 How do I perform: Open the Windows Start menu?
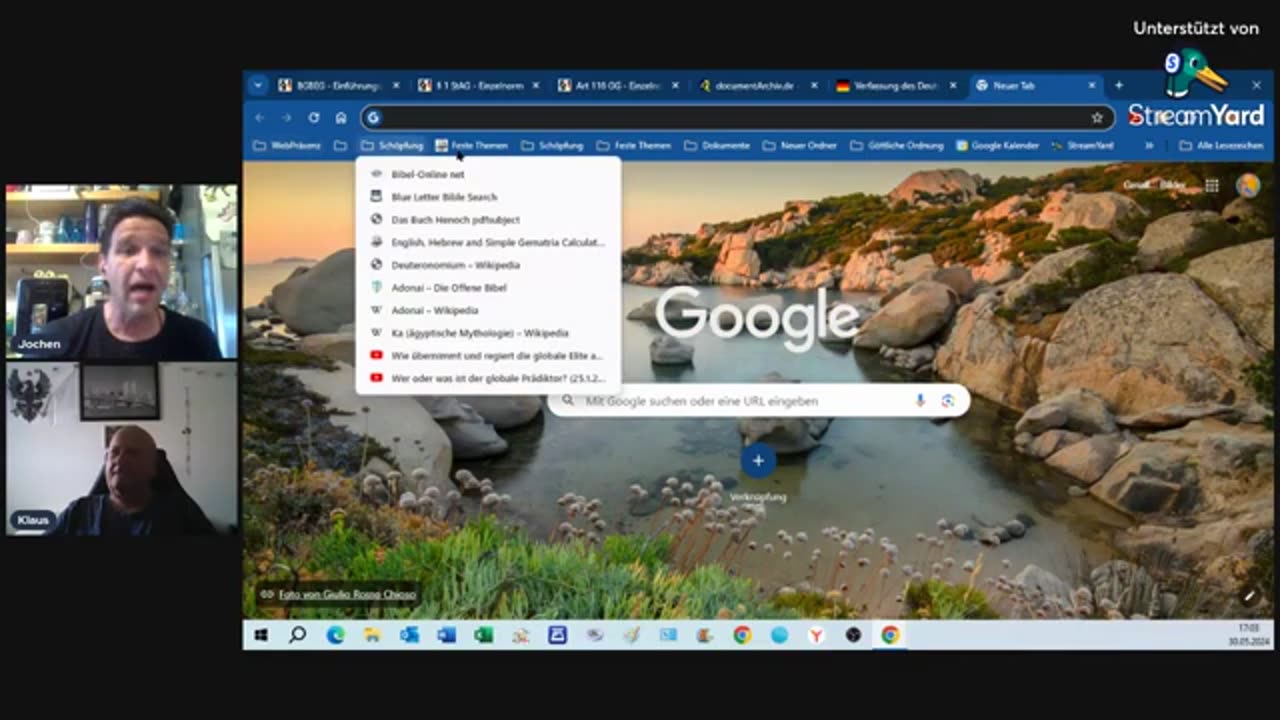point(261,635)
